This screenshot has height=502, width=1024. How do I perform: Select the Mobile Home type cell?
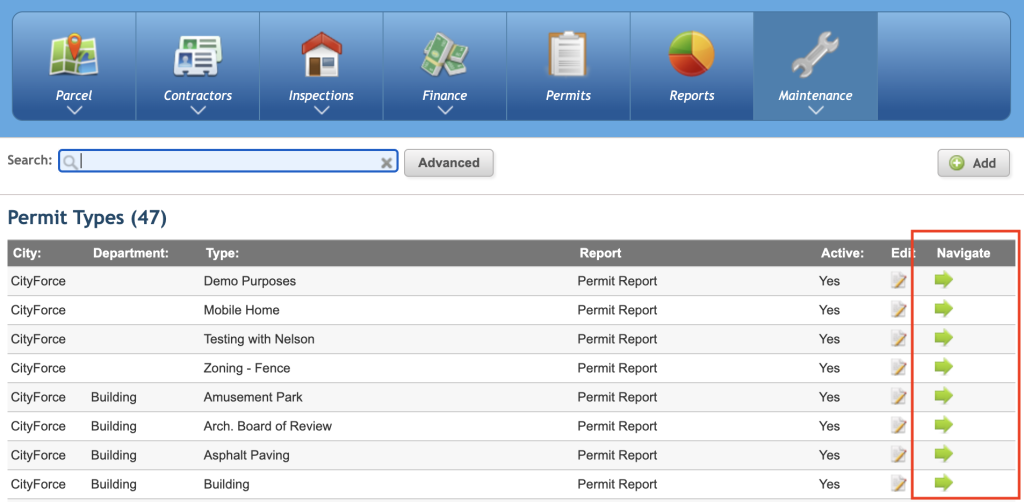pos(242,310)
